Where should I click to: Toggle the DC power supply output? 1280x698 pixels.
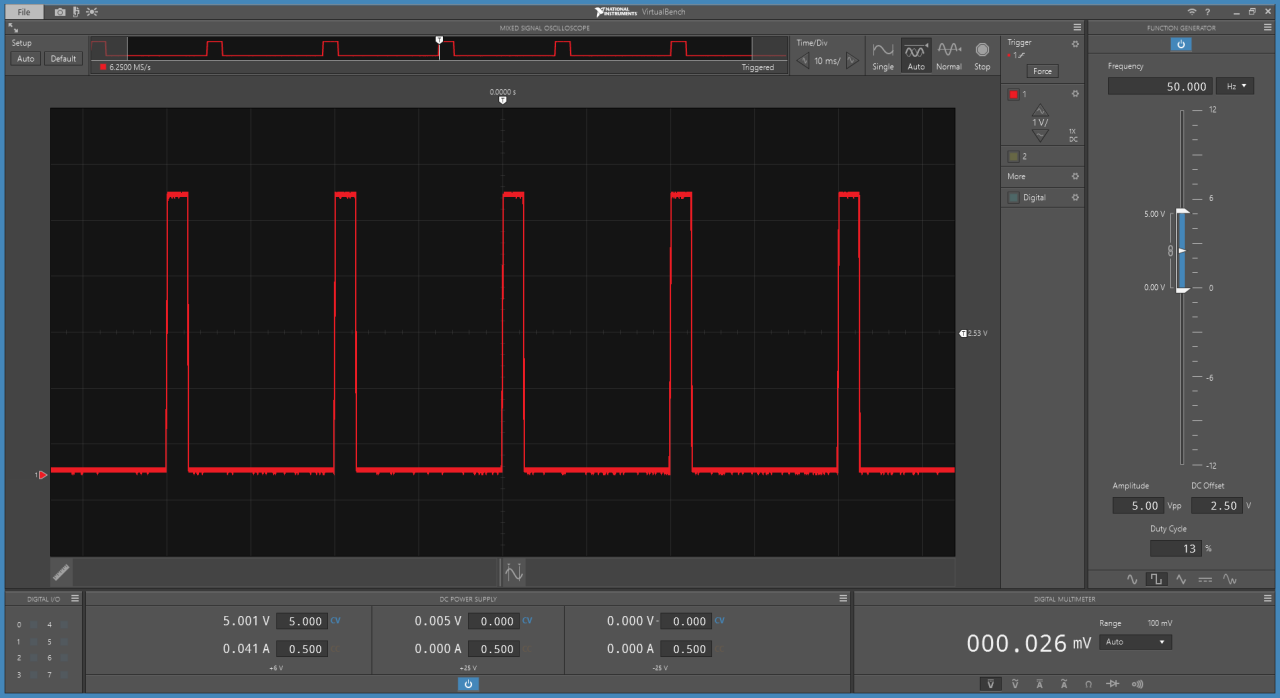[x=467, y=684]
